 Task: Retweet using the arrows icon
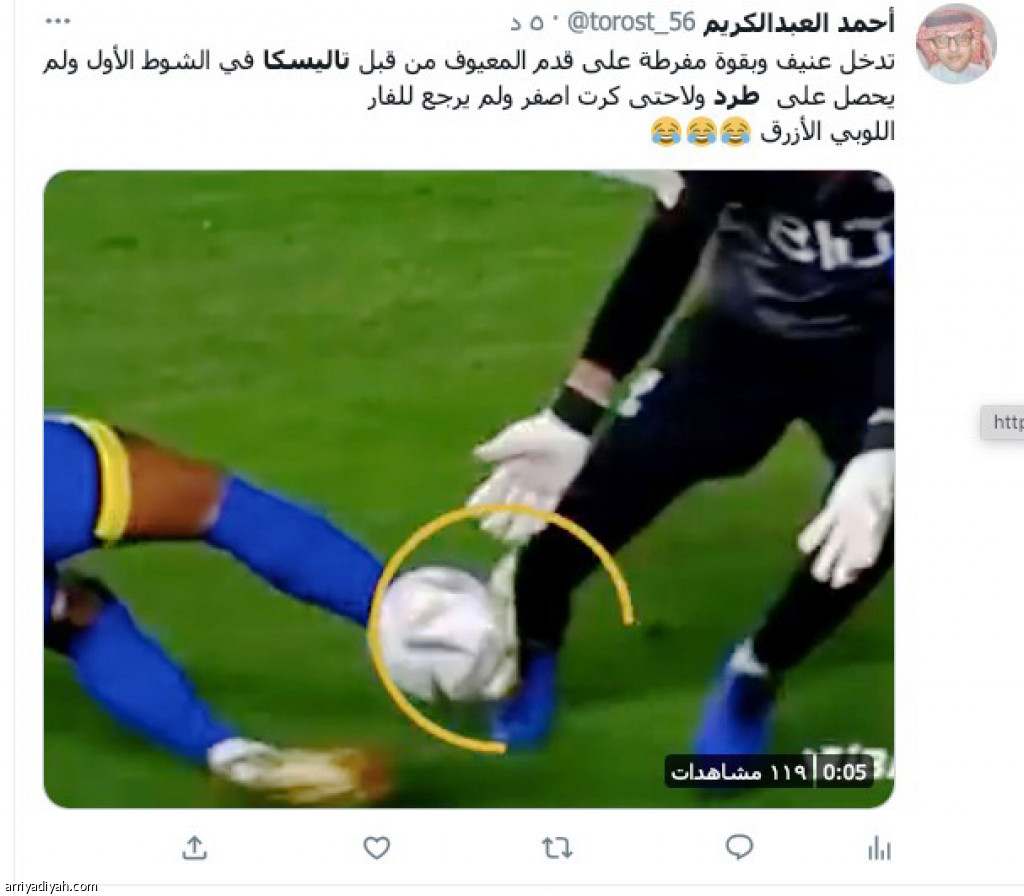[557, 848]
